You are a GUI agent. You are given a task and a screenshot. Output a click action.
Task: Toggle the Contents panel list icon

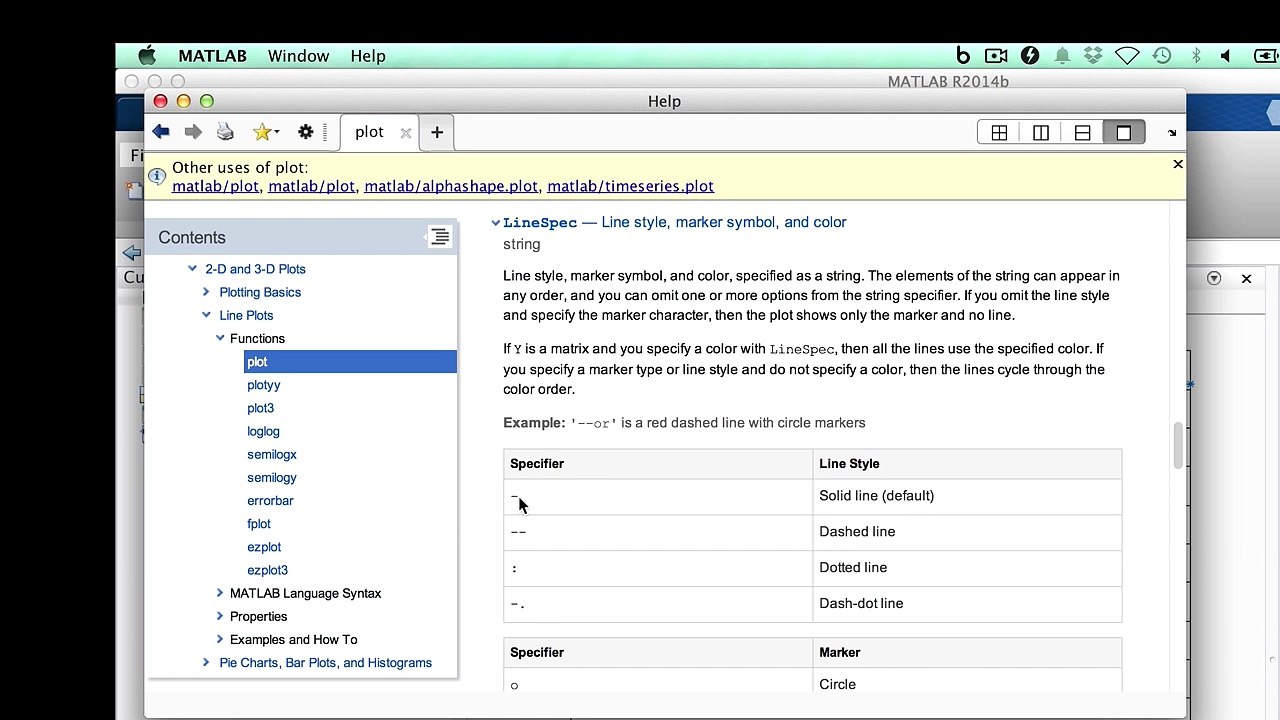pyautogui.click(x=439, y=237)
